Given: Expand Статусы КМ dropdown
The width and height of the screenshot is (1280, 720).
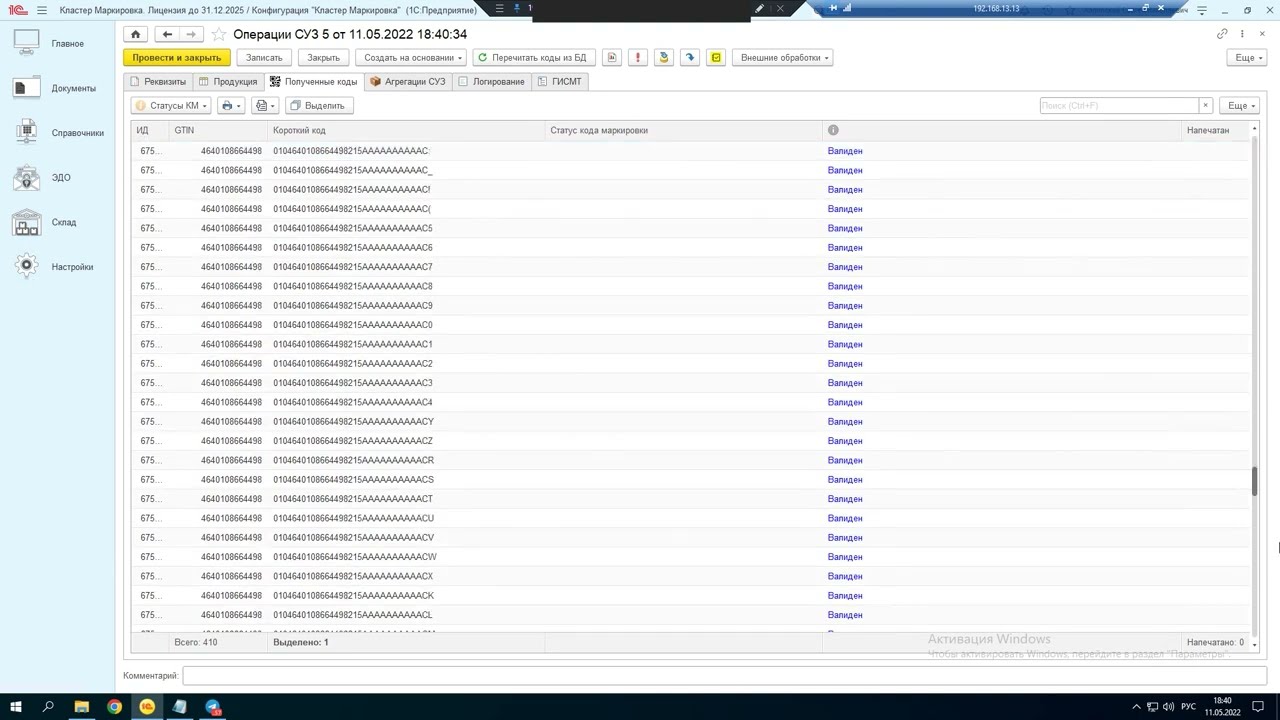Looking at the screenshot, I should (x=172, y=106).
